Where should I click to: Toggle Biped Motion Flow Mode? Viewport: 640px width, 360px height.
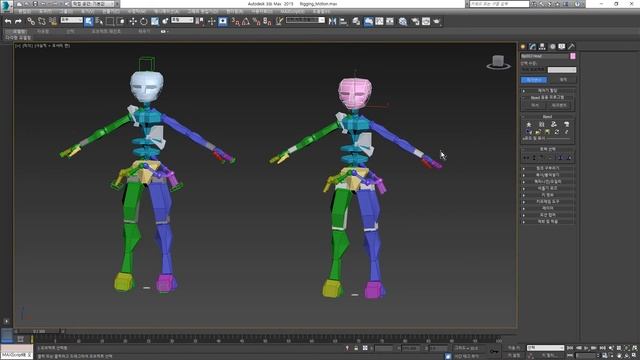[x=553, y=124]
